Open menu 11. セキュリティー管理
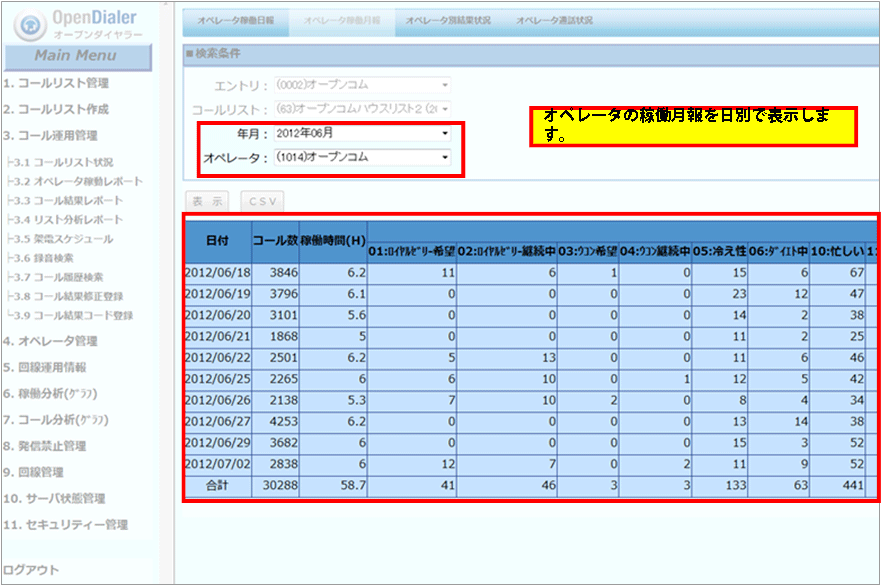The width and height of the screenshot is (881, 586). click(x=65, y=525)
